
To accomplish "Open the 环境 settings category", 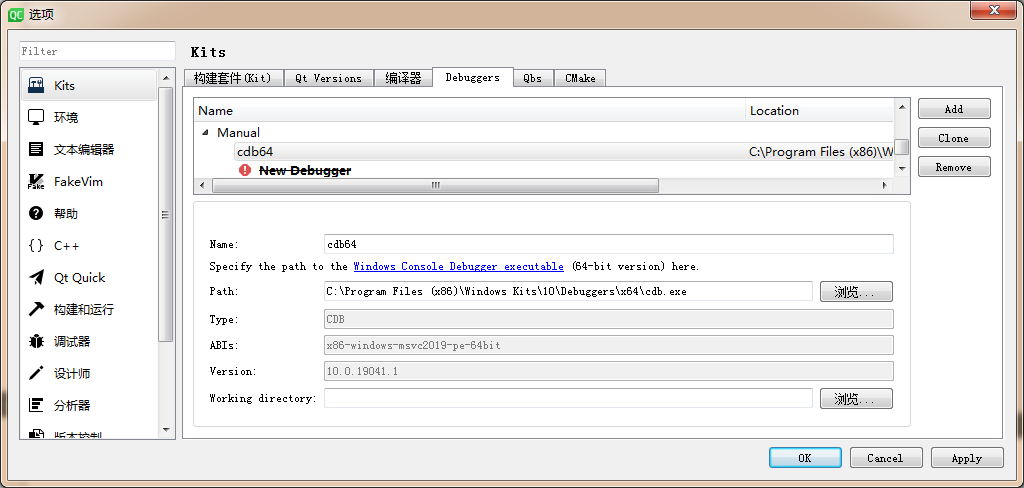I will (x=66, y=118).
